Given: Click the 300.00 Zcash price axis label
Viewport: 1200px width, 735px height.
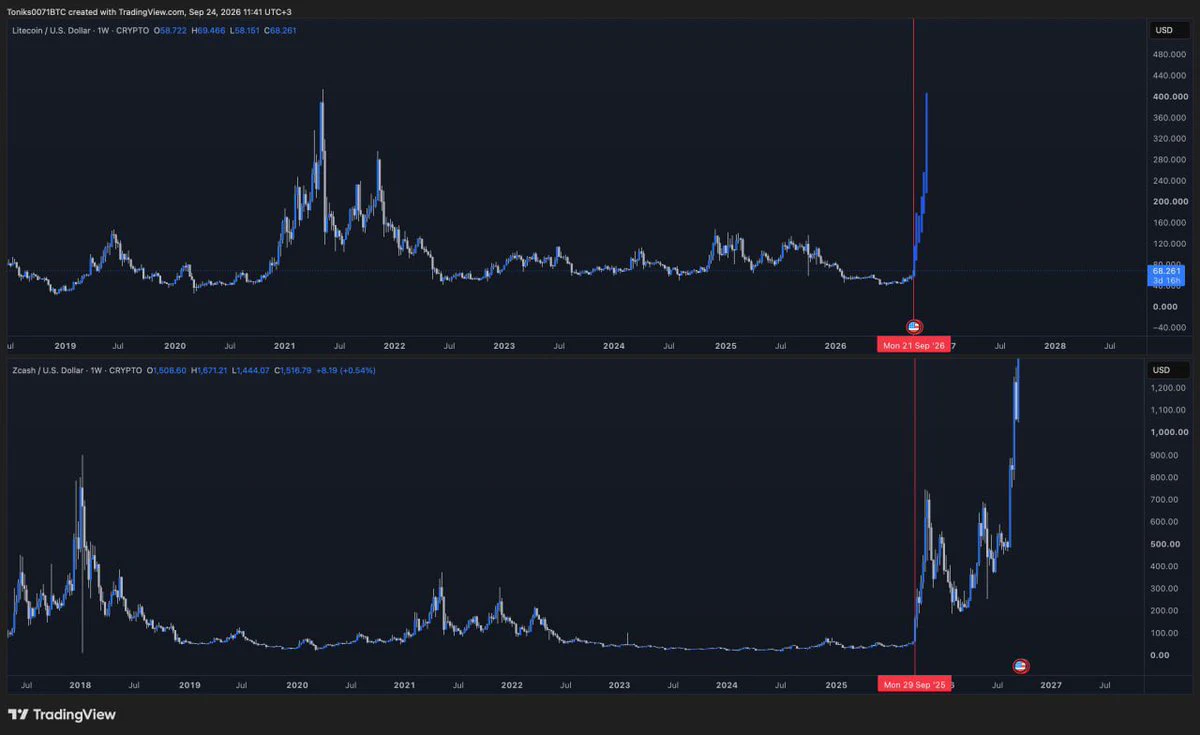Looking at the screenshot, I should click(x=1165, y=588).
